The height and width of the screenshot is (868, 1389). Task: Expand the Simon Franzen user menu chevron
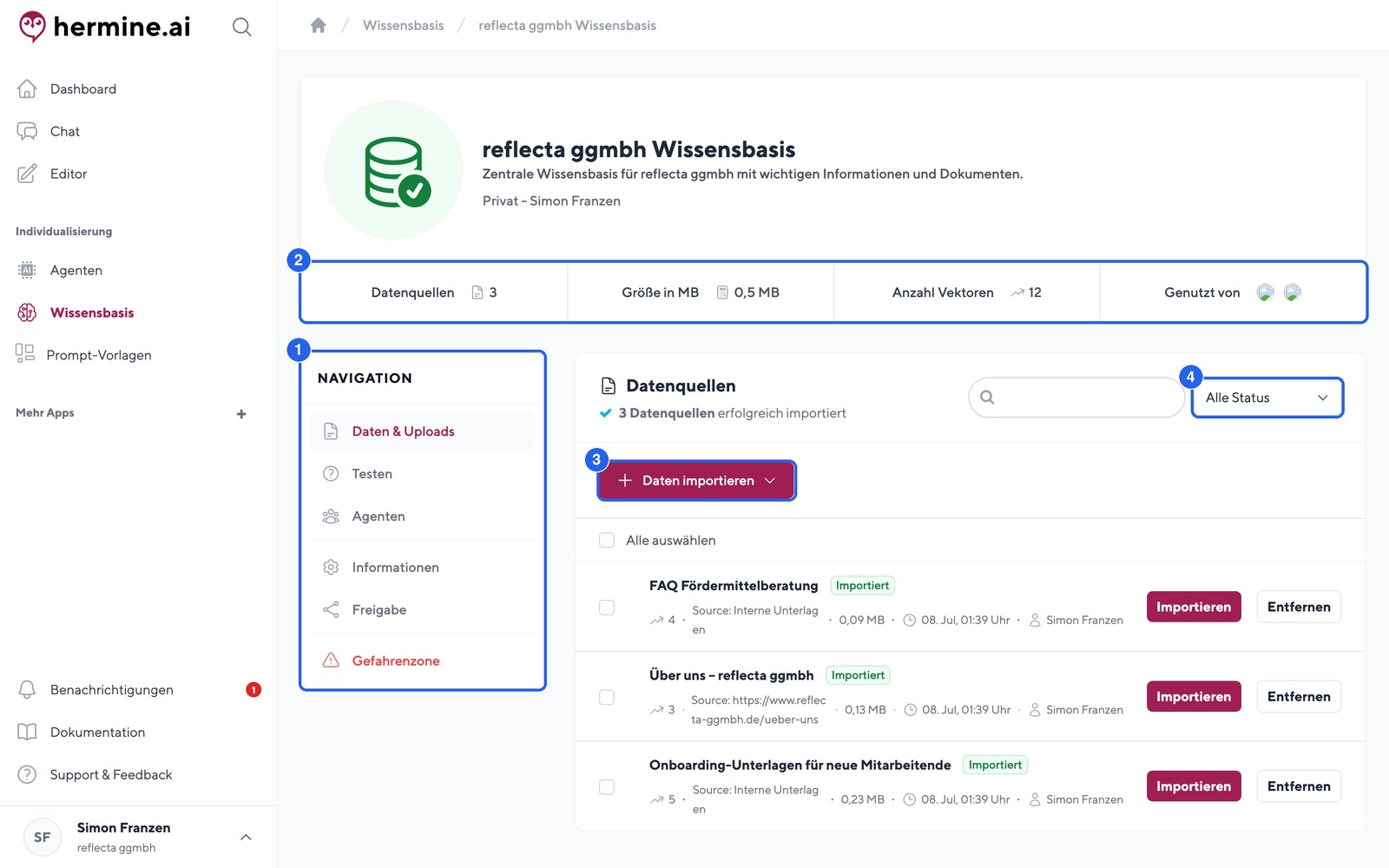[246, 838]
